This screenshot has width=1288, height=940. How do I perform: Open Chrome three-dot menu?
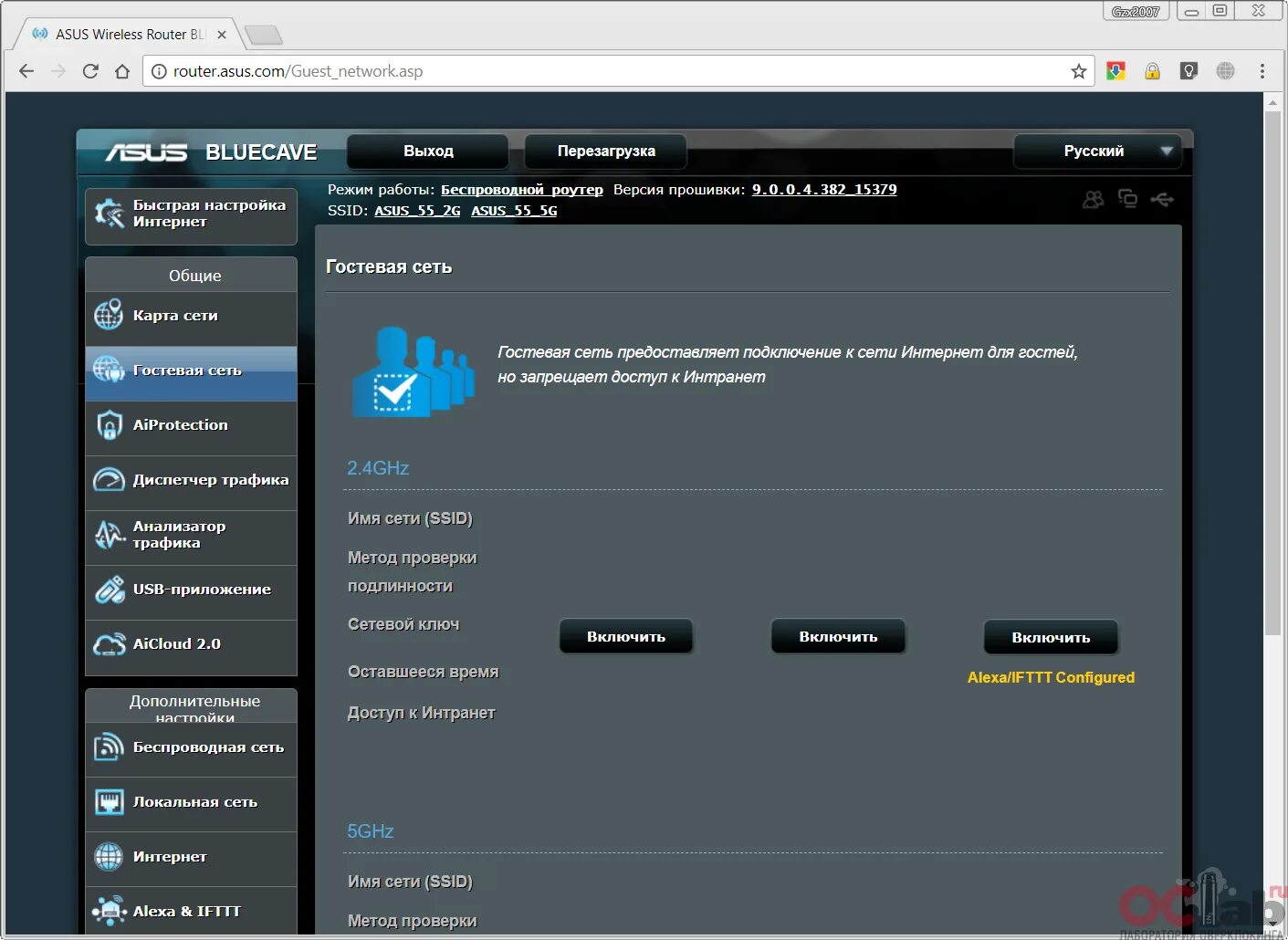(1262, 71)
